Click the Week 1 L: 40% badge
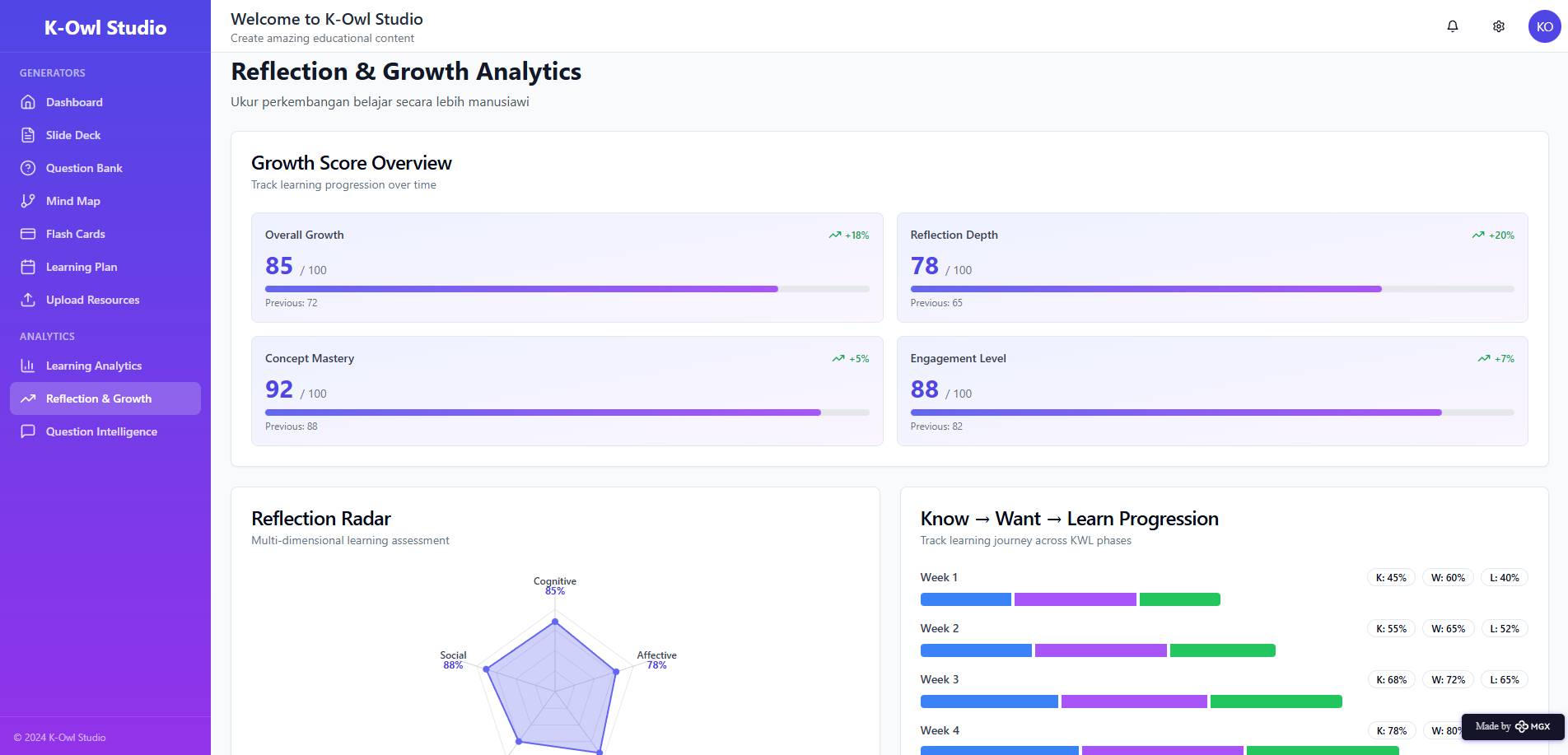 (x=1505, y=578)
